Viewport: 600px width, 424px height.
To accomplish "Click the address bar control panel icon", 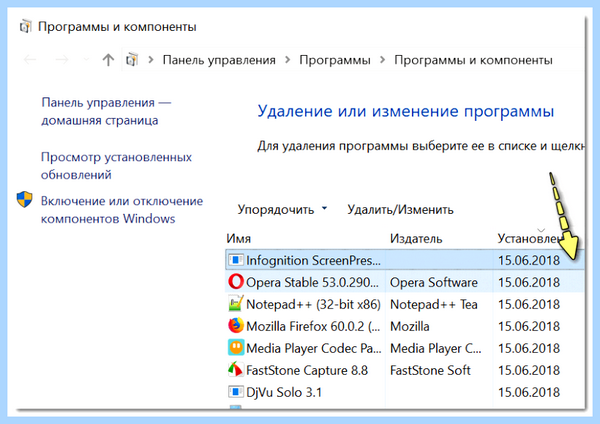I will click(132, 60).
